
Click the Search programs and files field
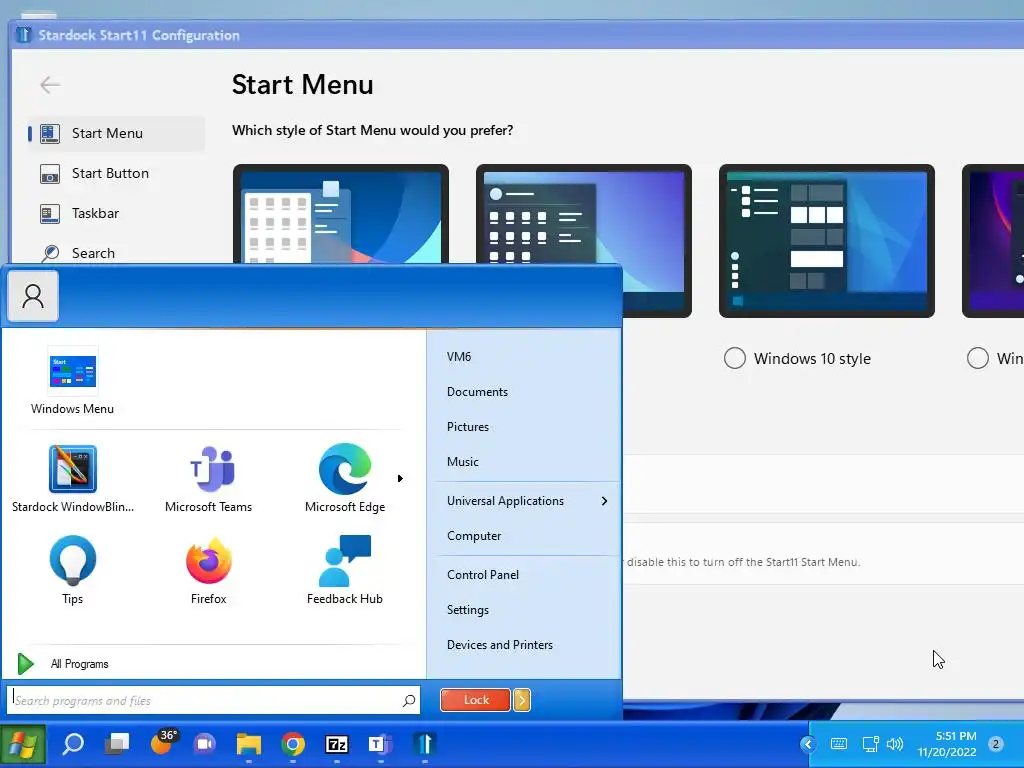coord(214,700)
